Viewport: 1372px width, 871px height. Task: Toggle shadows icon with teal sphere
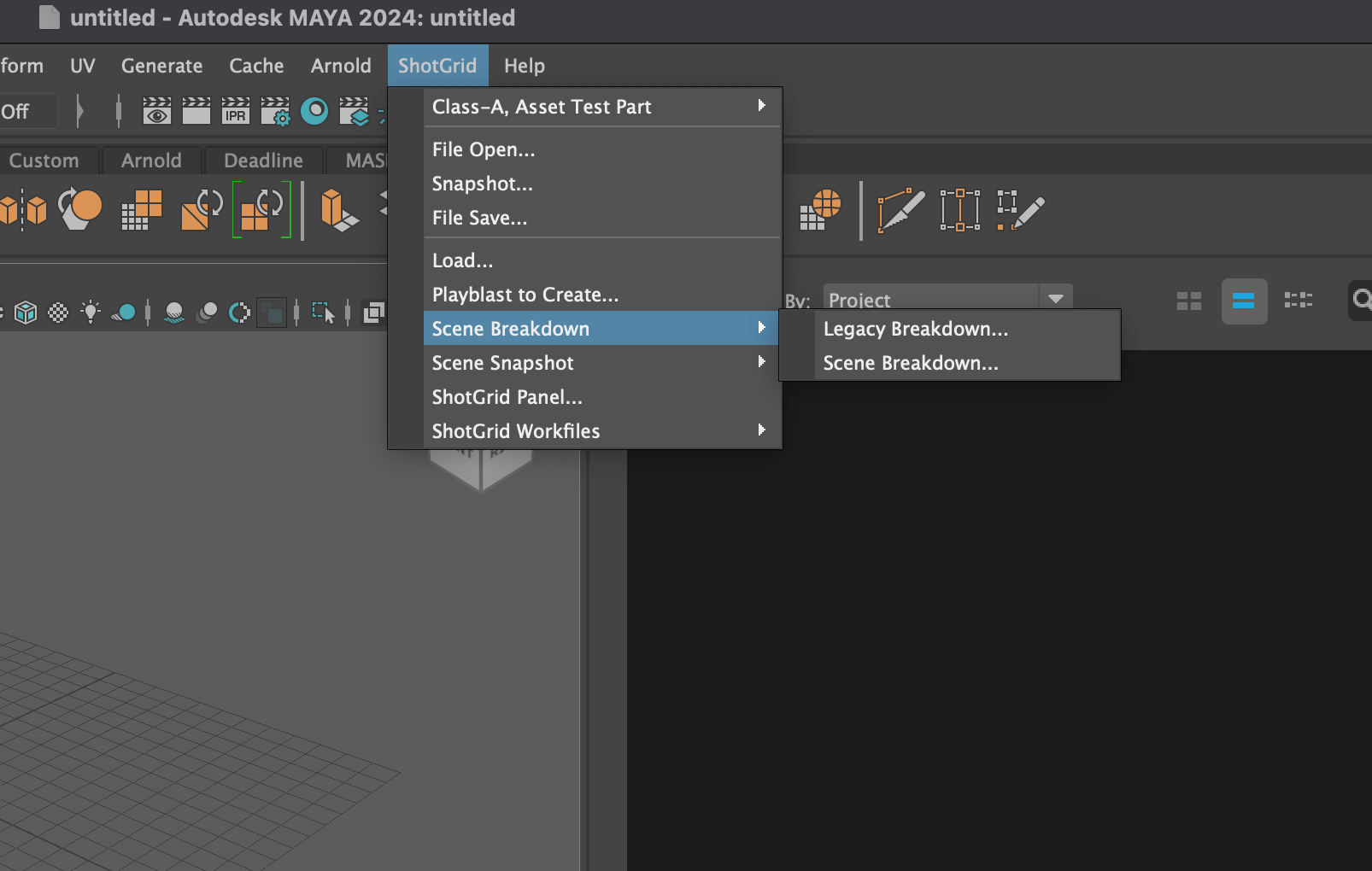[124, 313]
